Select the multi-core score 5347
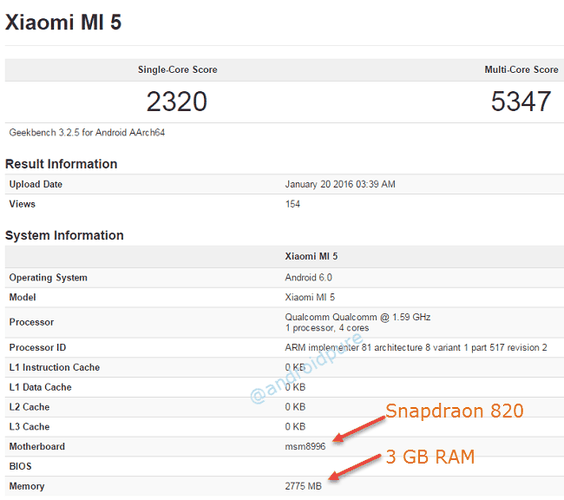564x500 pixels. click(521, 101)
